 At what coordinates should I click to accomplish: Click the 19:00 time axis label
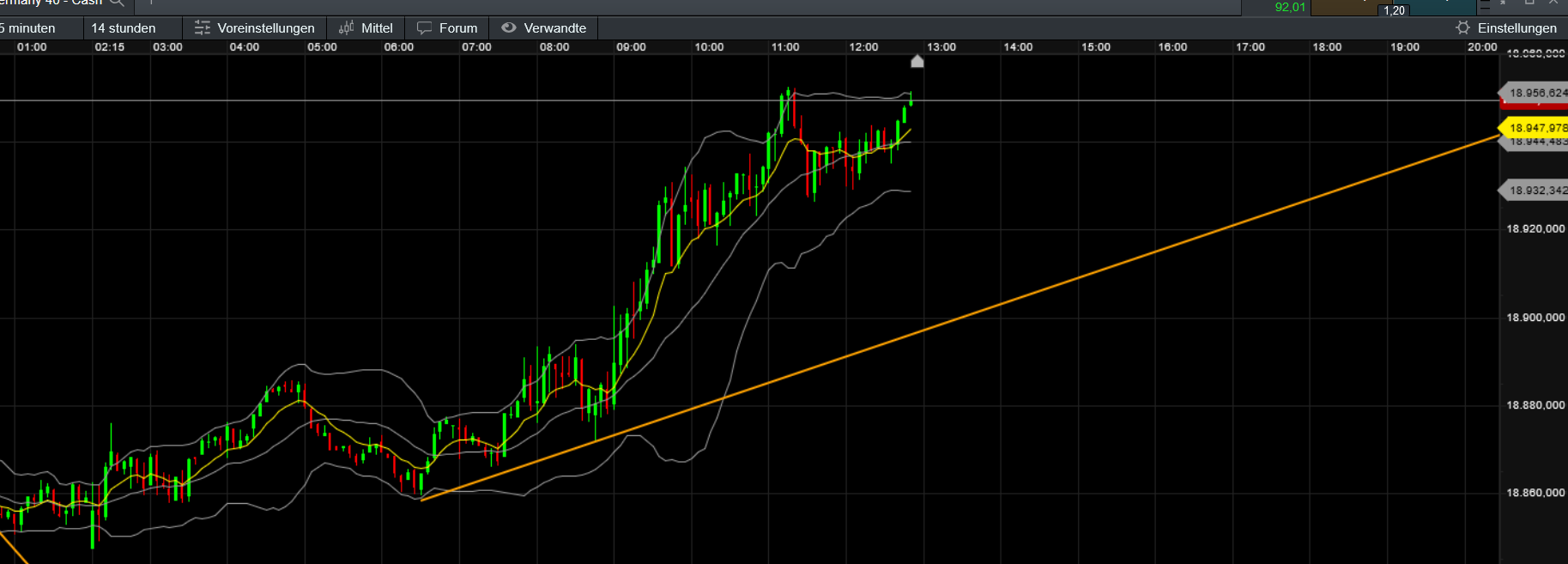[x=1405, y=47]
